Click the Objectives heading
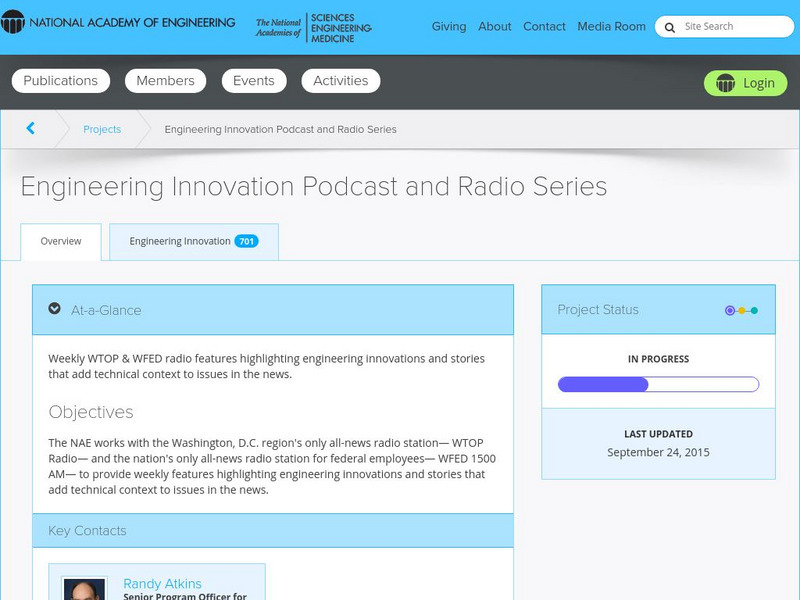This screenshot has width=800, height=600. 91,412
